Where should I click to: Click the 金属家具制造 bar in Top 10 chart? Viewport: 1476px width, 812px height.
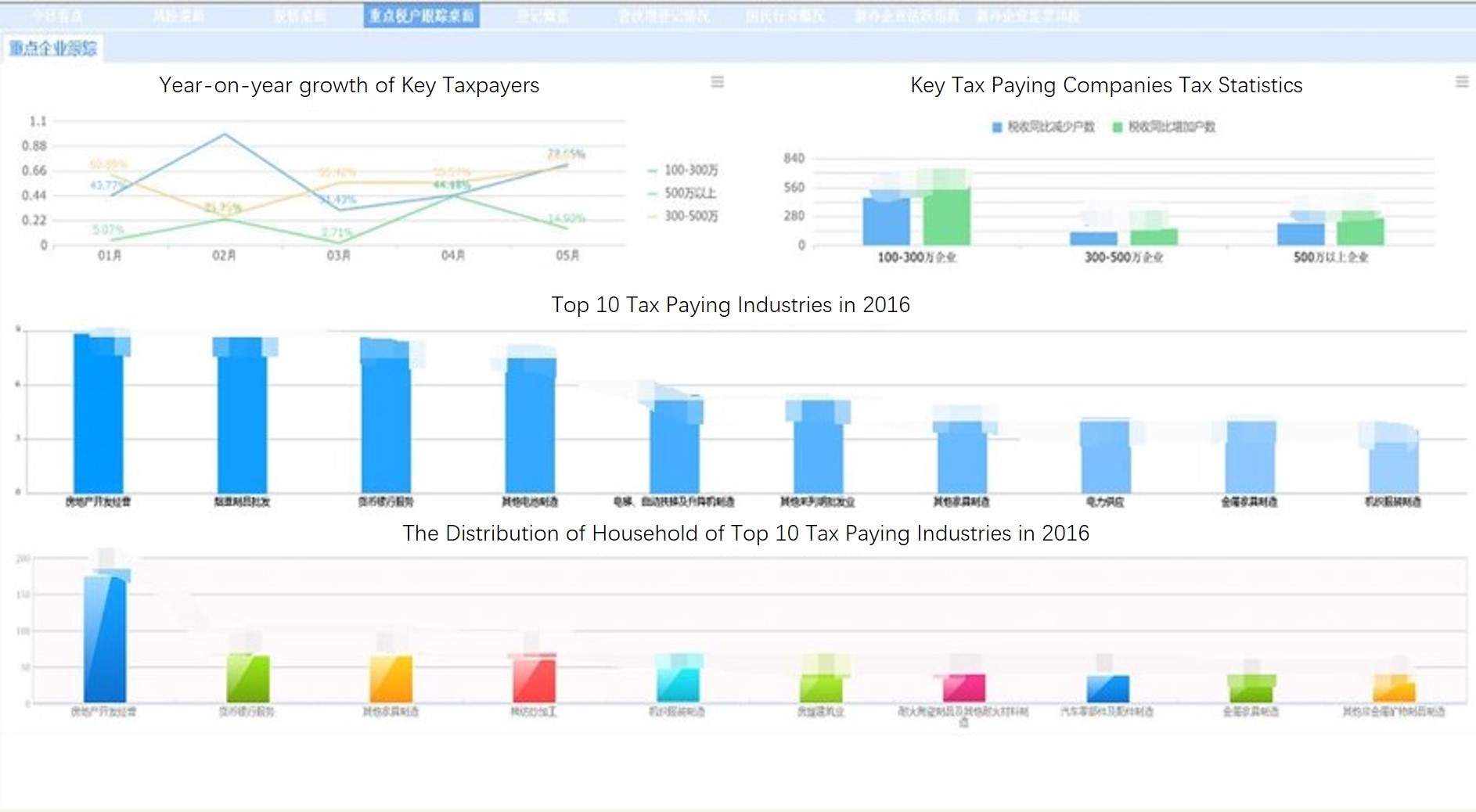point(1251,457)
